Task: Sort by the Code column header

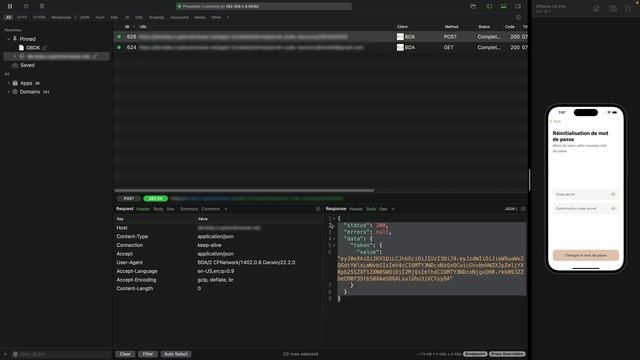Action: [x=510, y=27]
